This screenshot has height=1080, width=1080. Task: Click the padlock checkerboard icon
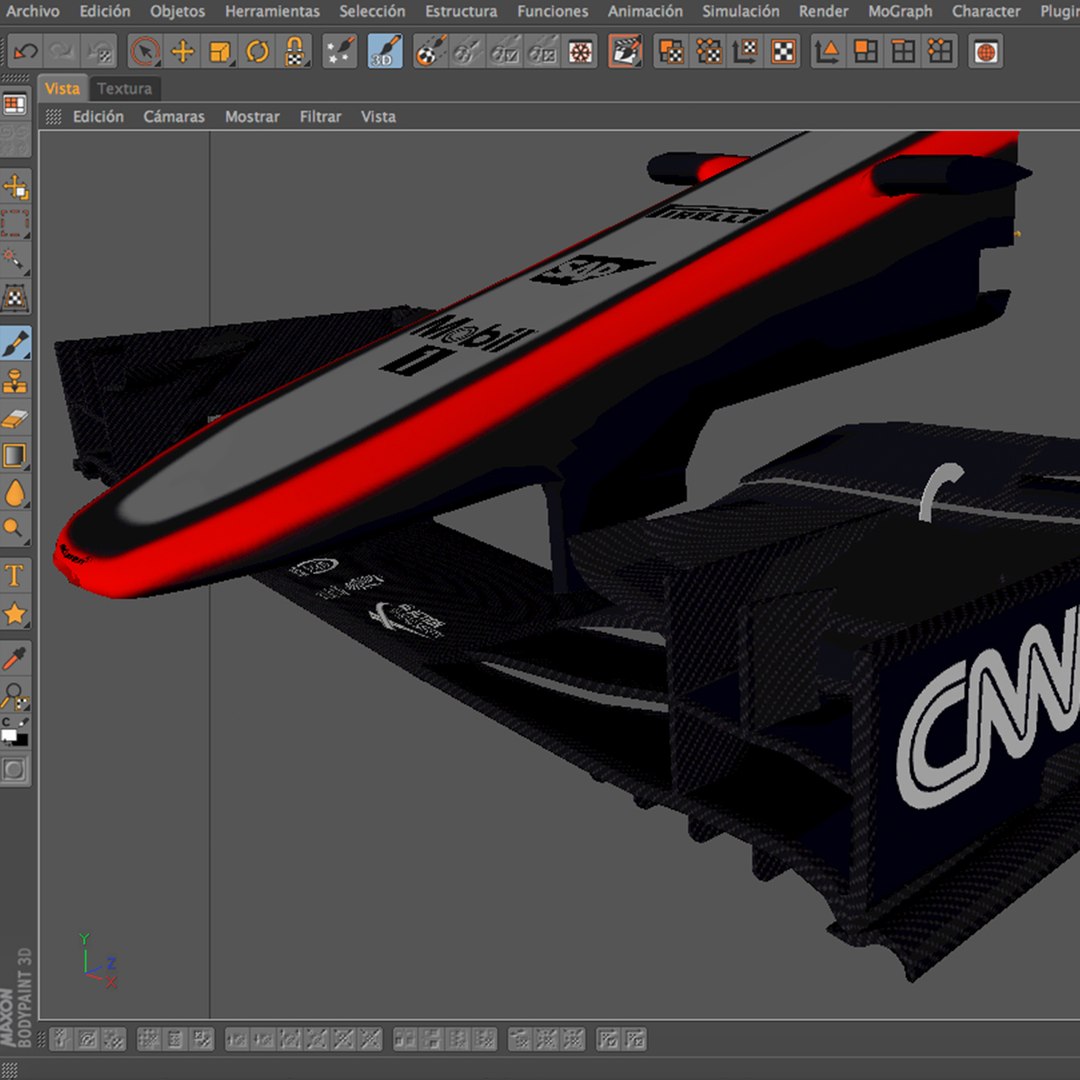[x=294, y=52]
